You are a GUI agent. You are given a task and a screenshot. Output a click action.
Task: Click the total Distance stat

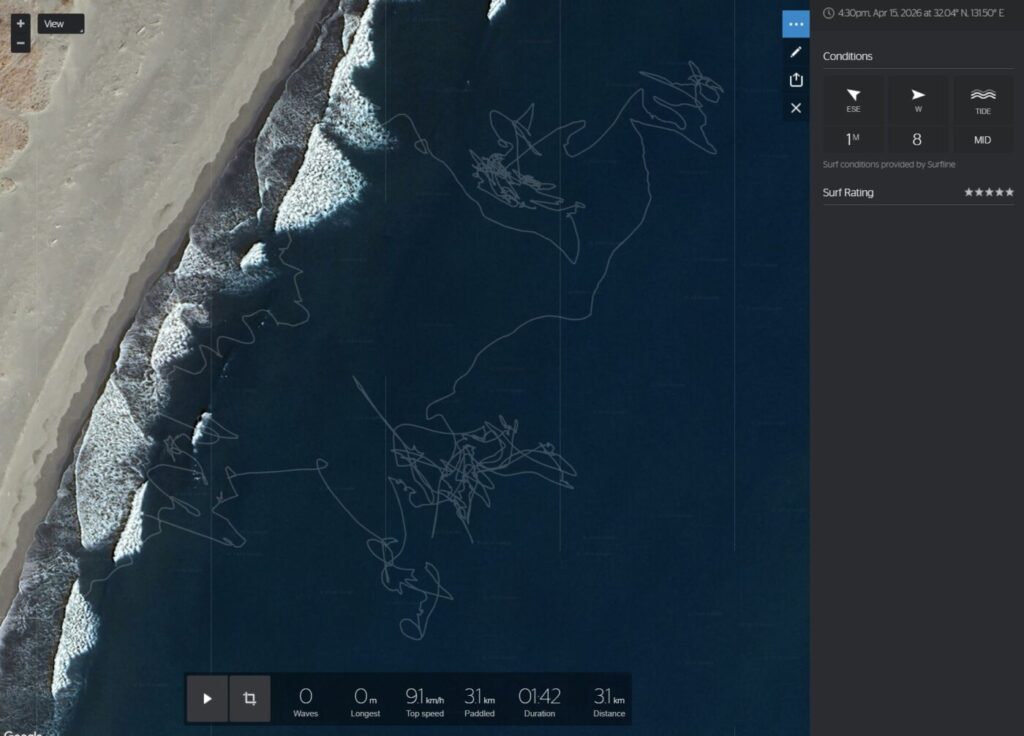click(x=608, y=700)
